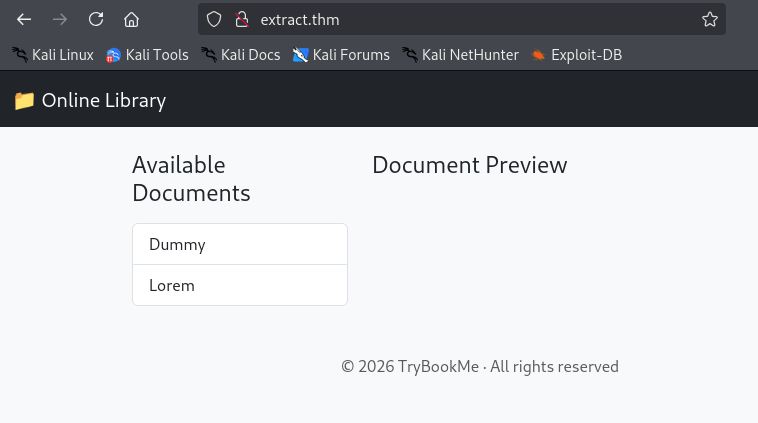
Task: Click the folder icon beside Online Library
Action: (24, 101)
